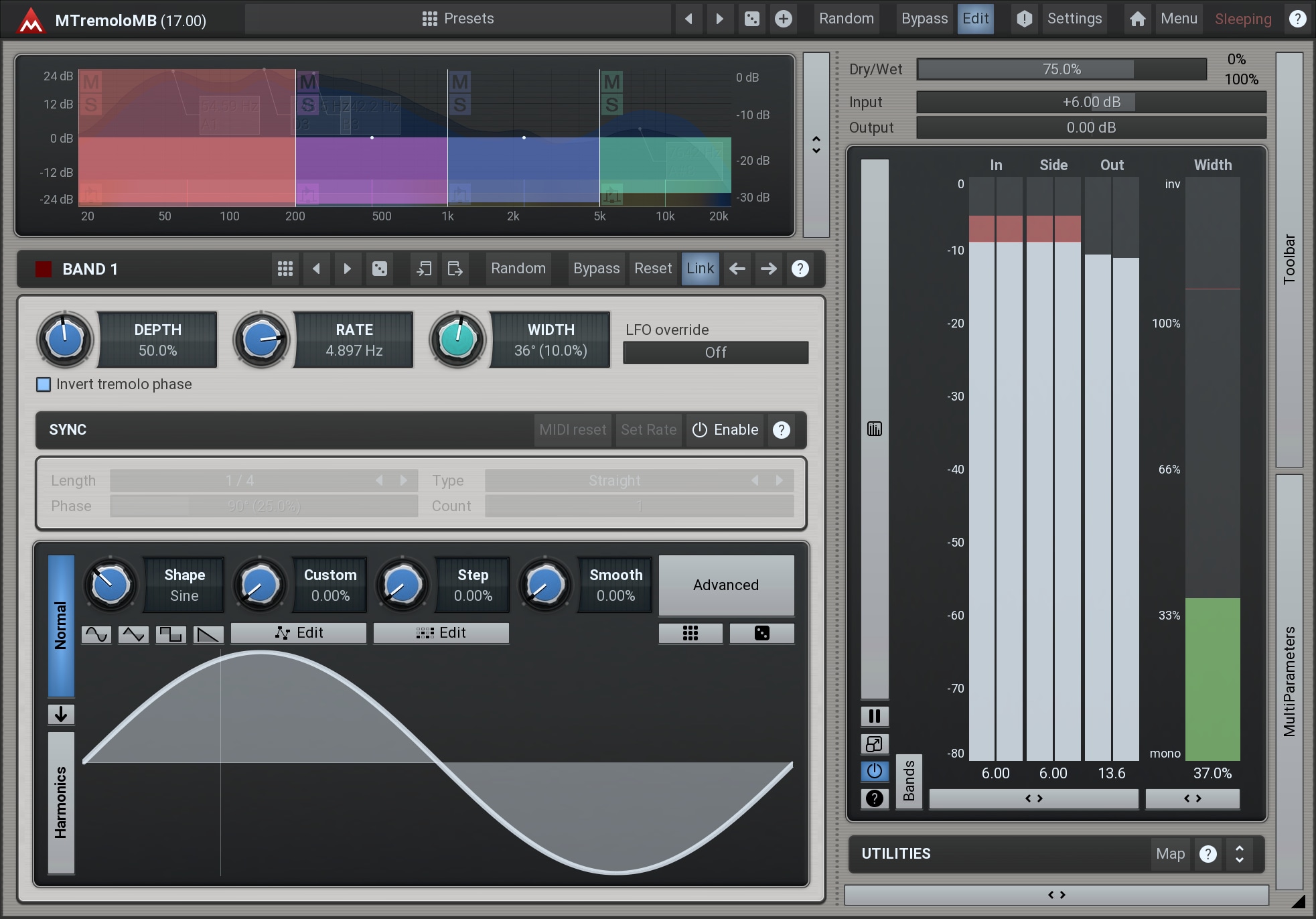The width and height of the screenshot is (1316, 919).
Task: Click the Advanced button
Action: tap(726, 585)
